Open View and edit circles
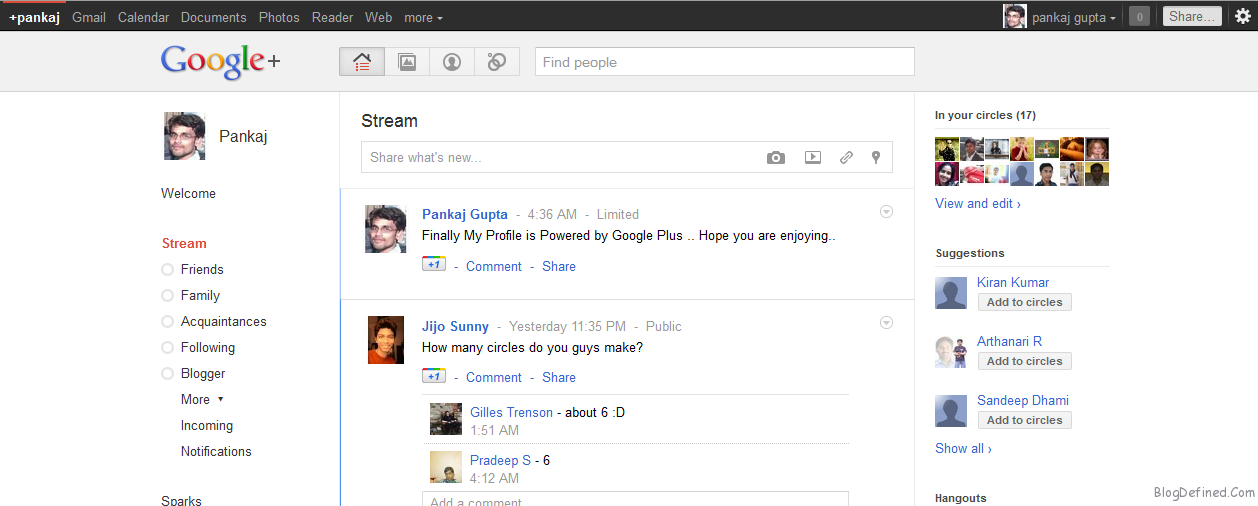Viewport: 1258px width, 506px height. tap(978, 203)
